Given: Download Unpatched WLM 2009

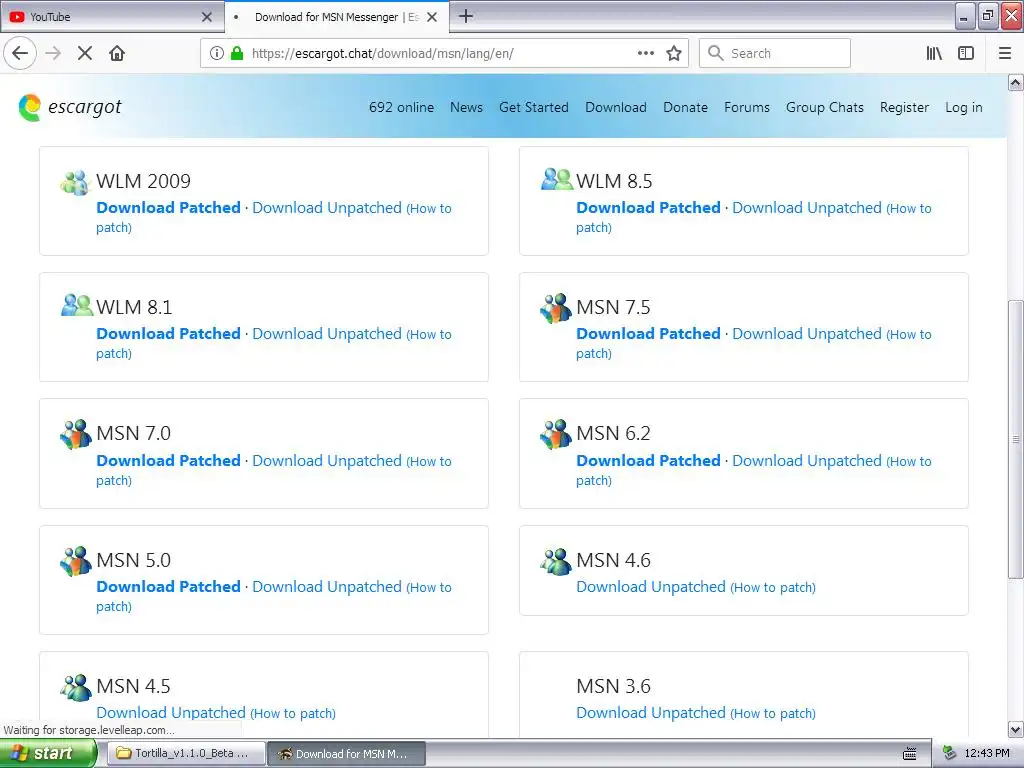Looking at the screenshot, I should pyautogui.click(x=327, y=208).
